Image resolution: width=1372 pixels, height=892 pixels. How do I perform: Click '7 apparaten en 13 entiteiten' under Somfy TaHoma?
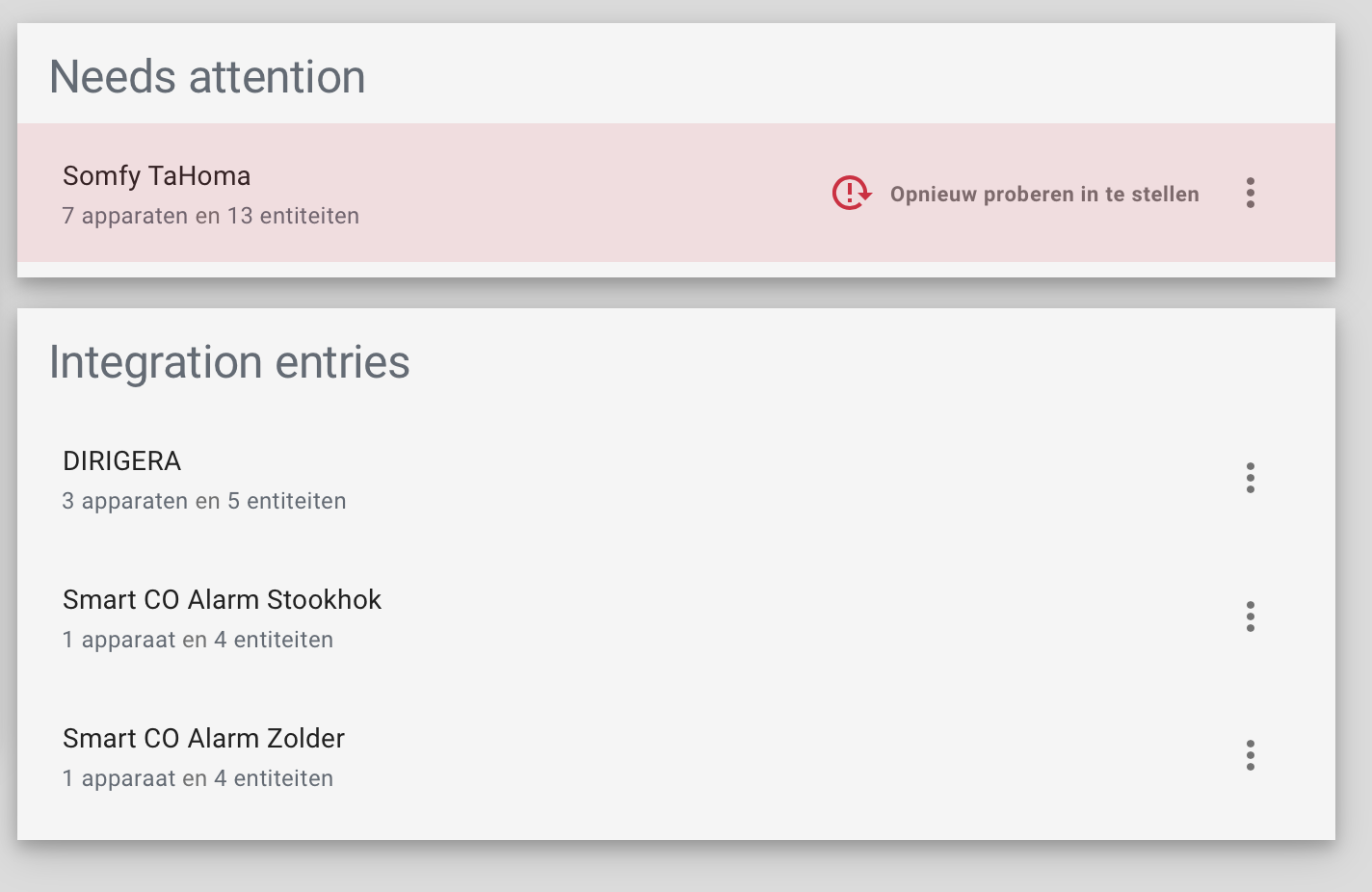point(210,216)
